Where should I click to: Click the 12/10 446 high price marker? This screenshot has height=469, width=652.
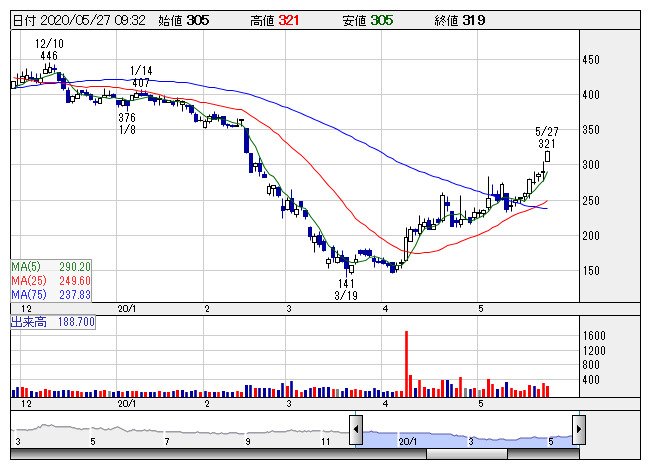pos(48,50)
